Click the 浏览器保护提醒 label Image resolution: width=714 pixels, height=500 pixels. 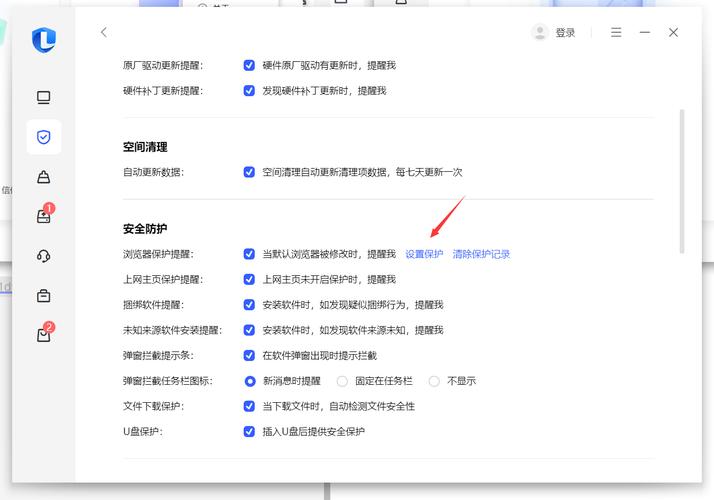click(x=158, y=254)
